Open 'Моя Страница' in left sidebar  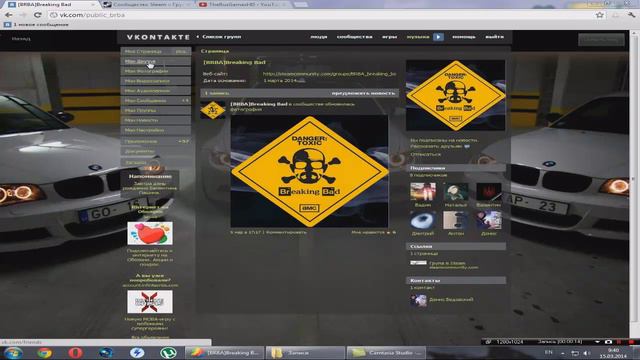pos(143,51)
